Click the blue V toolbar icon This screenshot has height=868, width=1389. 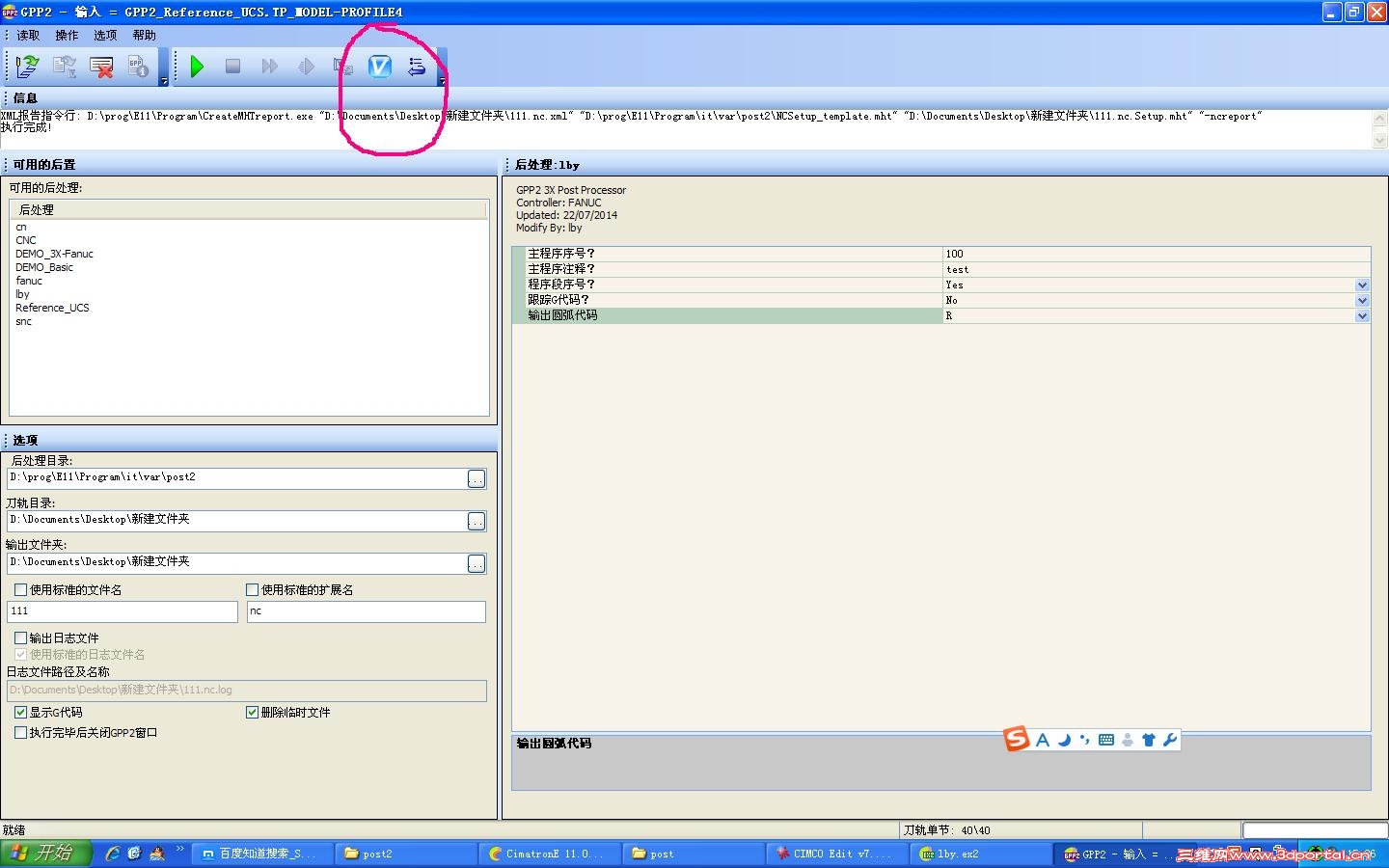(x=380, y=67)
